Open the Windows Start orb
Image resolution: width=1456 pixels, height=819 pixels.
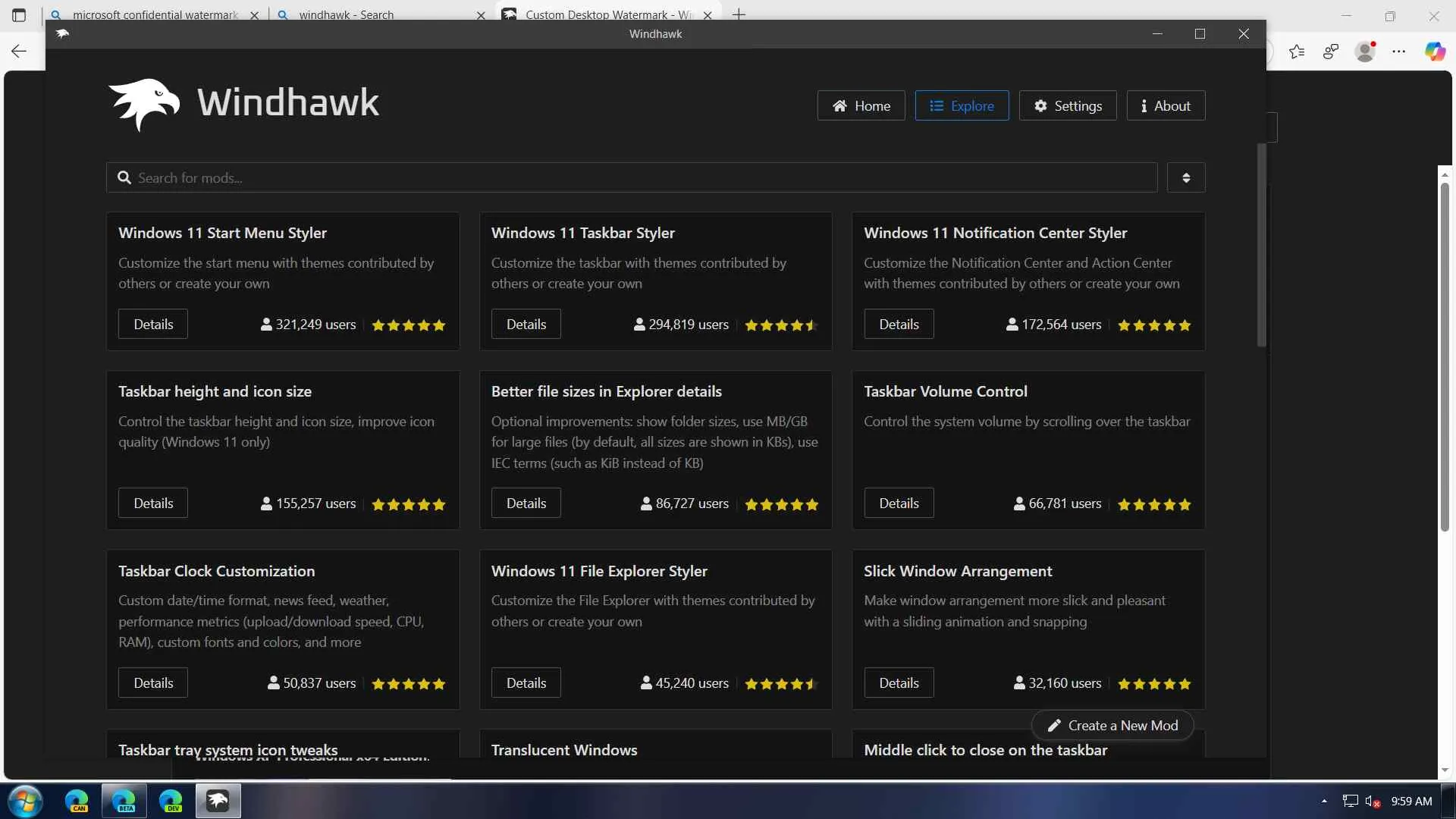24,801
